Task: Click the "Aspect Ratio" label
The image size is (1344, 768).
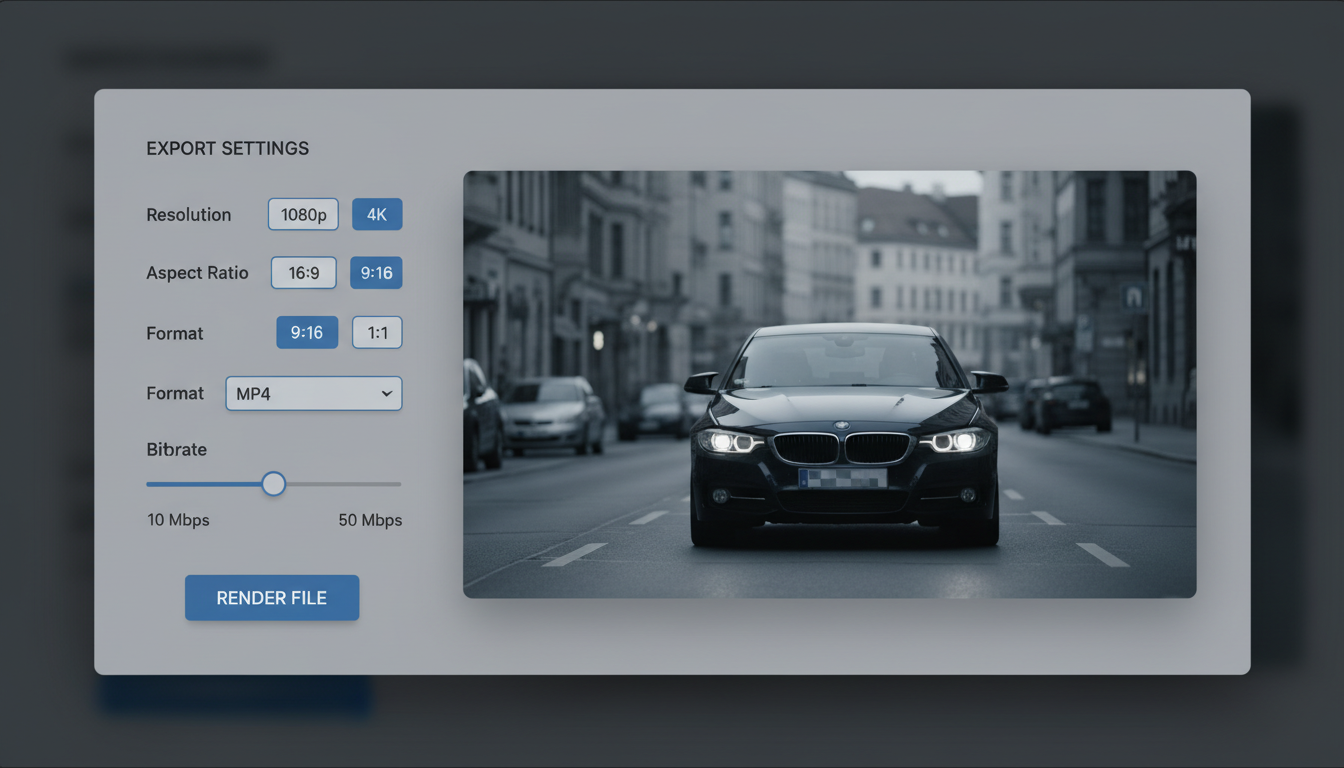Action: (197, 273)
